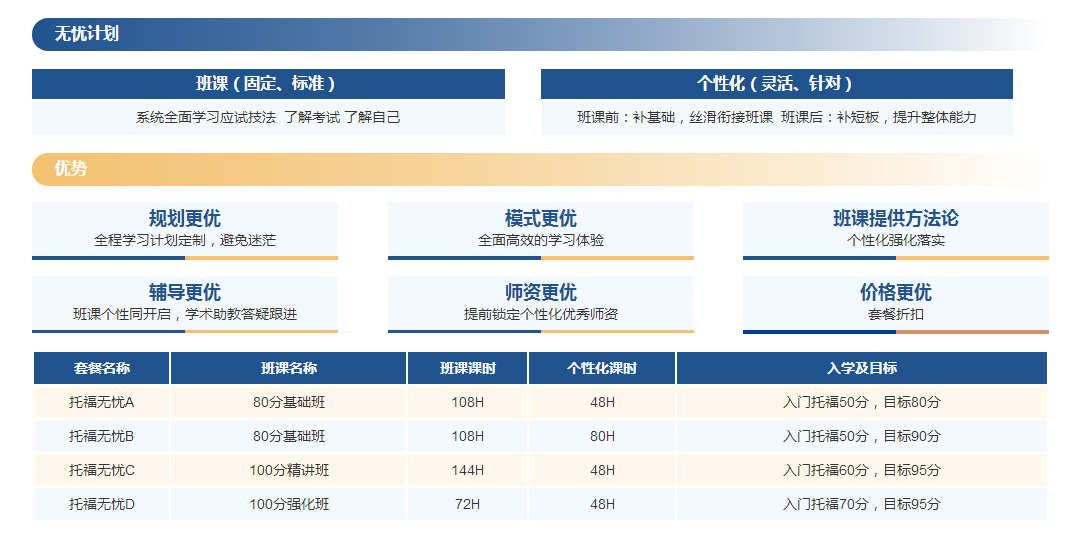The height and width of the screenshot is (539, 1081).
Task: Open the 辅导更优 advantage card
Action: click(x=185, y=303)
